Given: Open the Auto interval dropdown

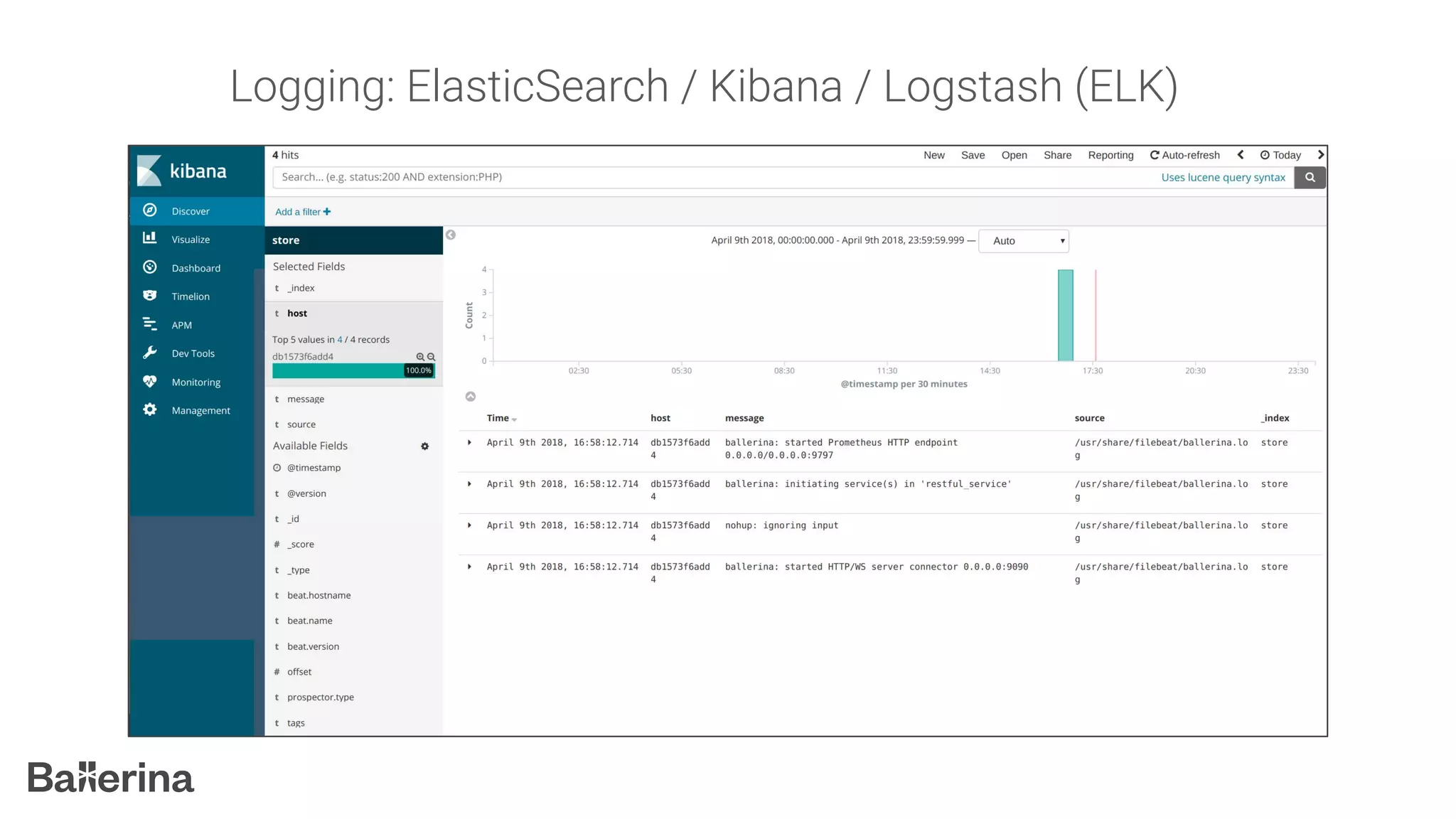Looking at the screenshot, I should tap(1024, 241).
